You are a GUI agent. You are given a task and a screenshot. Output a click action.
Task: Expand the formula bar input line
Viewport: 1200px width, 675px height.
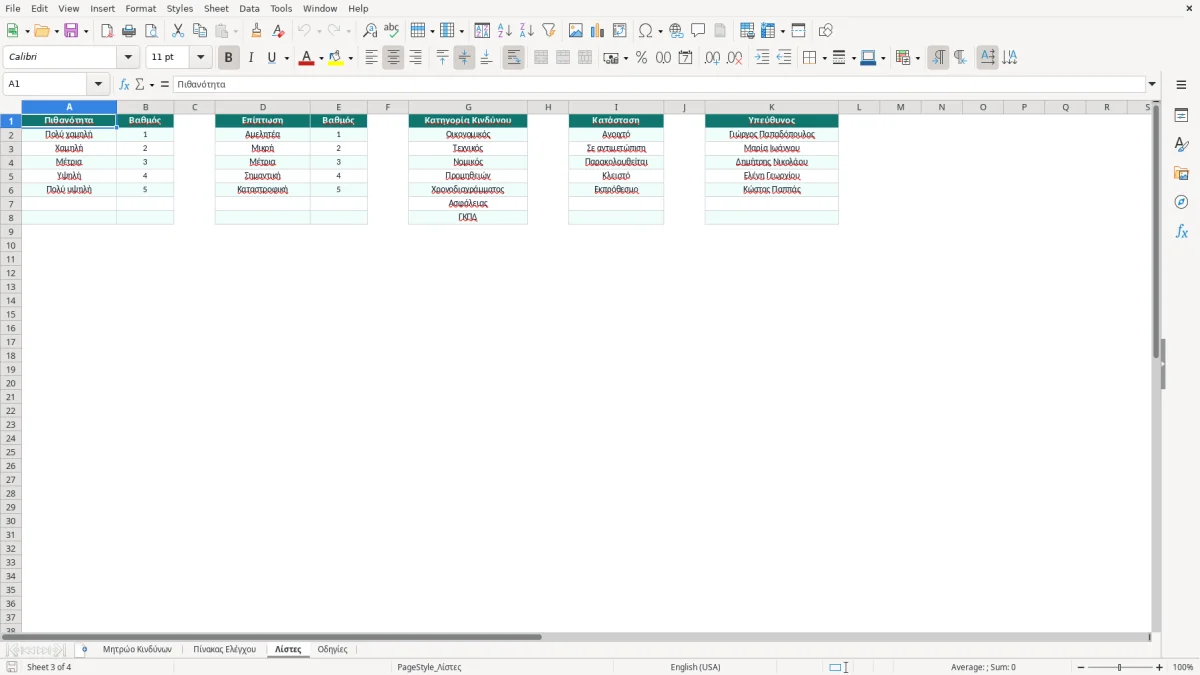coord(1152,85)
